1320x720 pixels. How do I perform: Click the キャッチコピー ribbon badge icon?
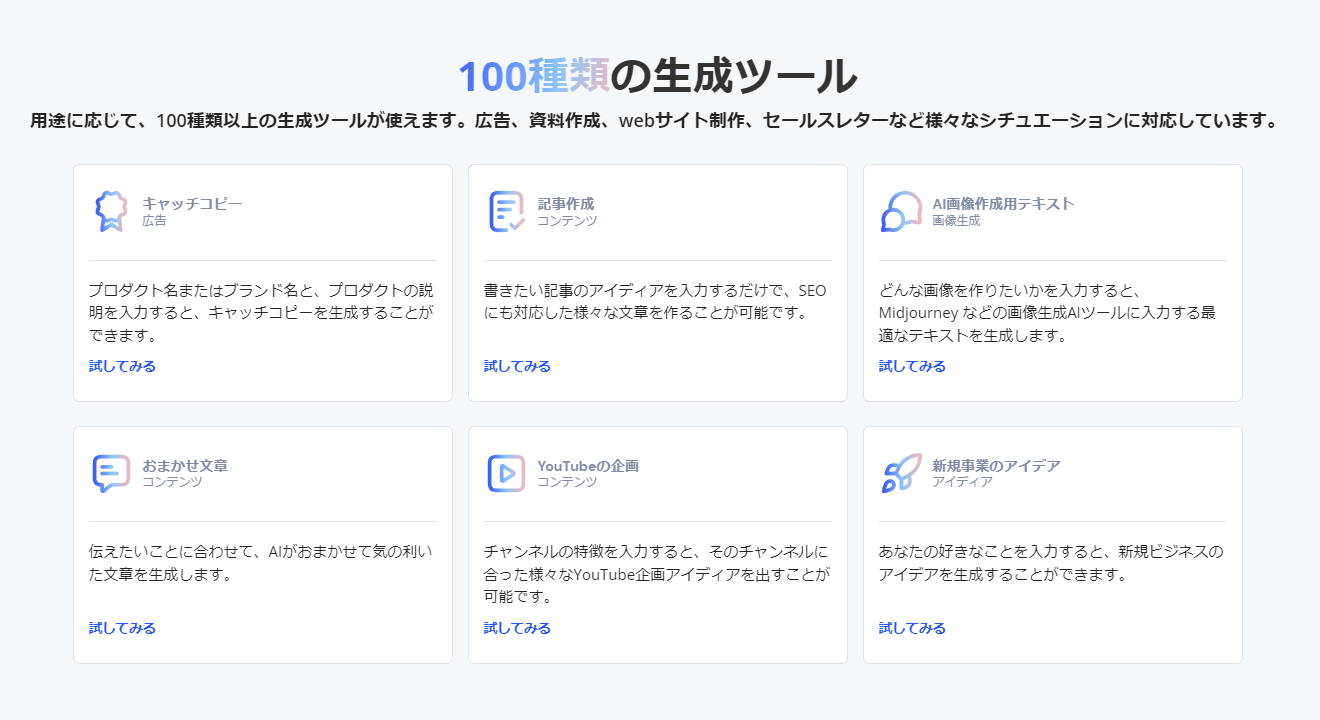click(x=112, y=211)
